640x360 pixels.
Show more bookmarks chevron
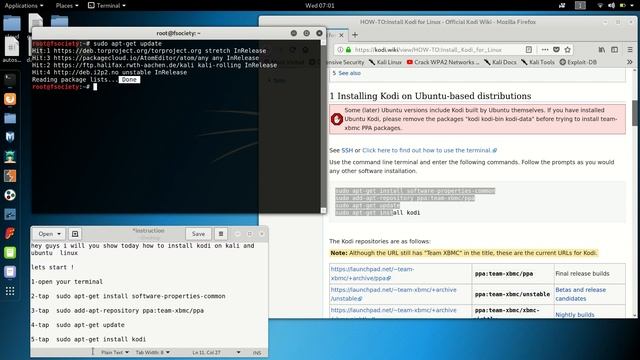pos(630,62)
